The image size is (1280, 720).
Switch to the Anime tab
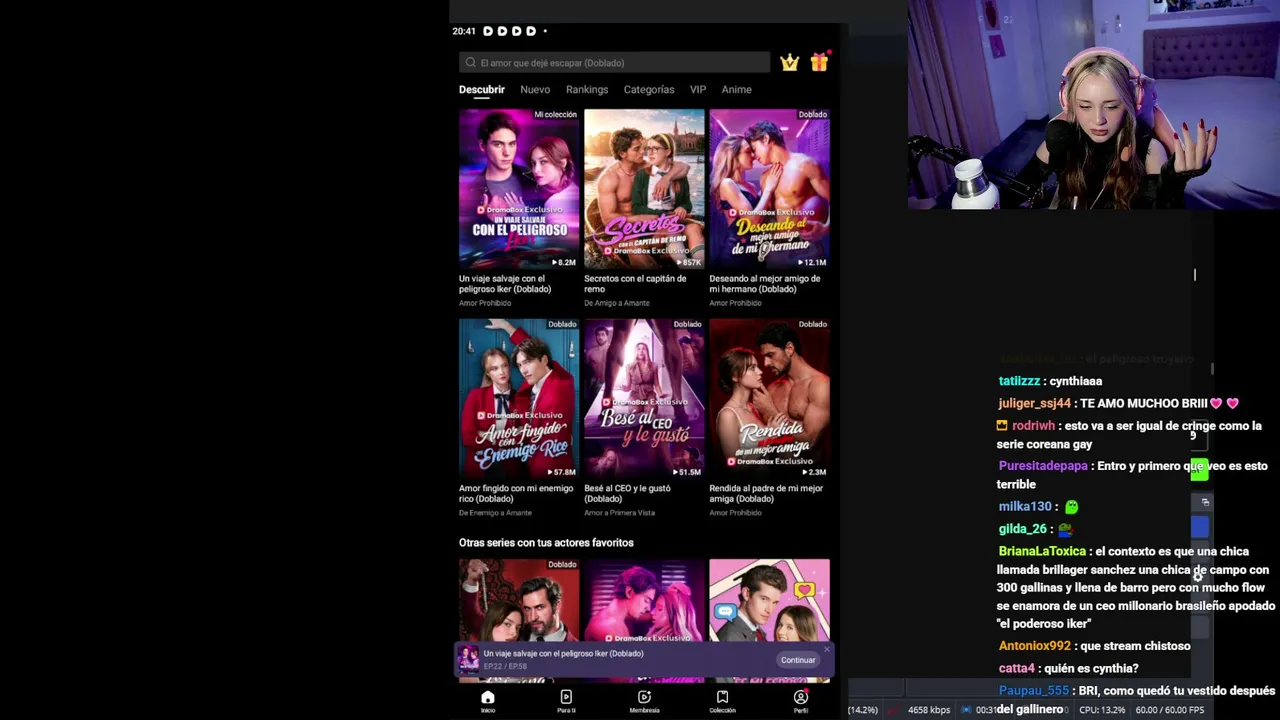737,90
